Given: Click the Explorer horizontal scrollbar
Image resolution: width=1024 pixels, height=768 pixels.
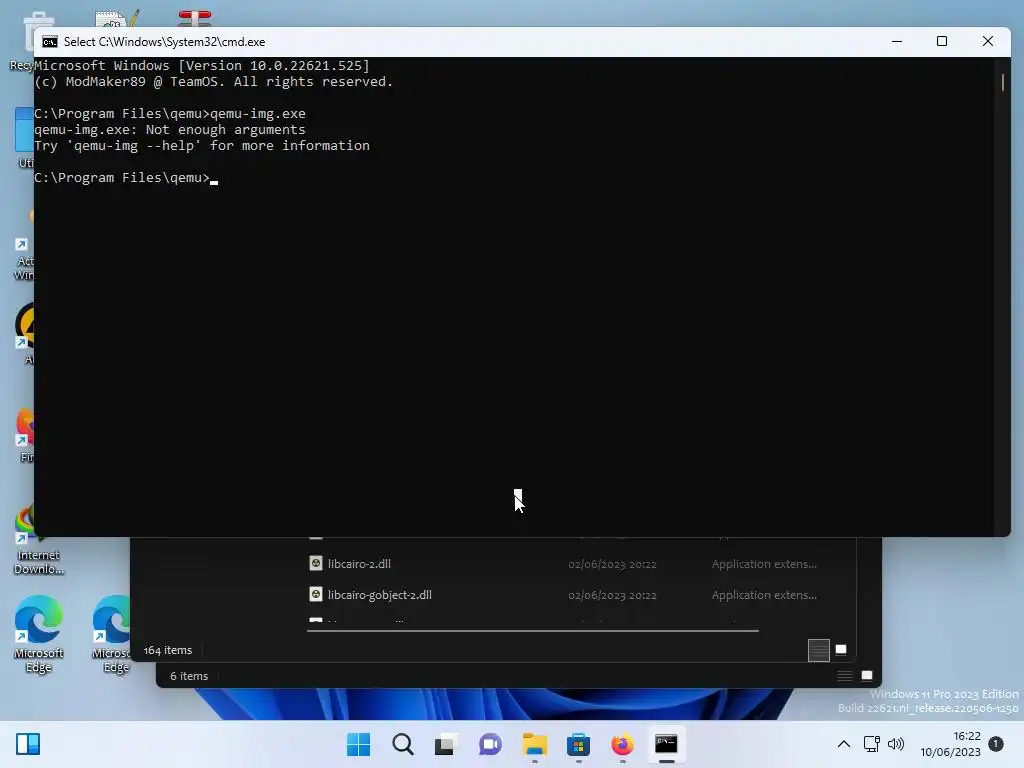Looking at the screenshot, I should (x=533, y=631).
